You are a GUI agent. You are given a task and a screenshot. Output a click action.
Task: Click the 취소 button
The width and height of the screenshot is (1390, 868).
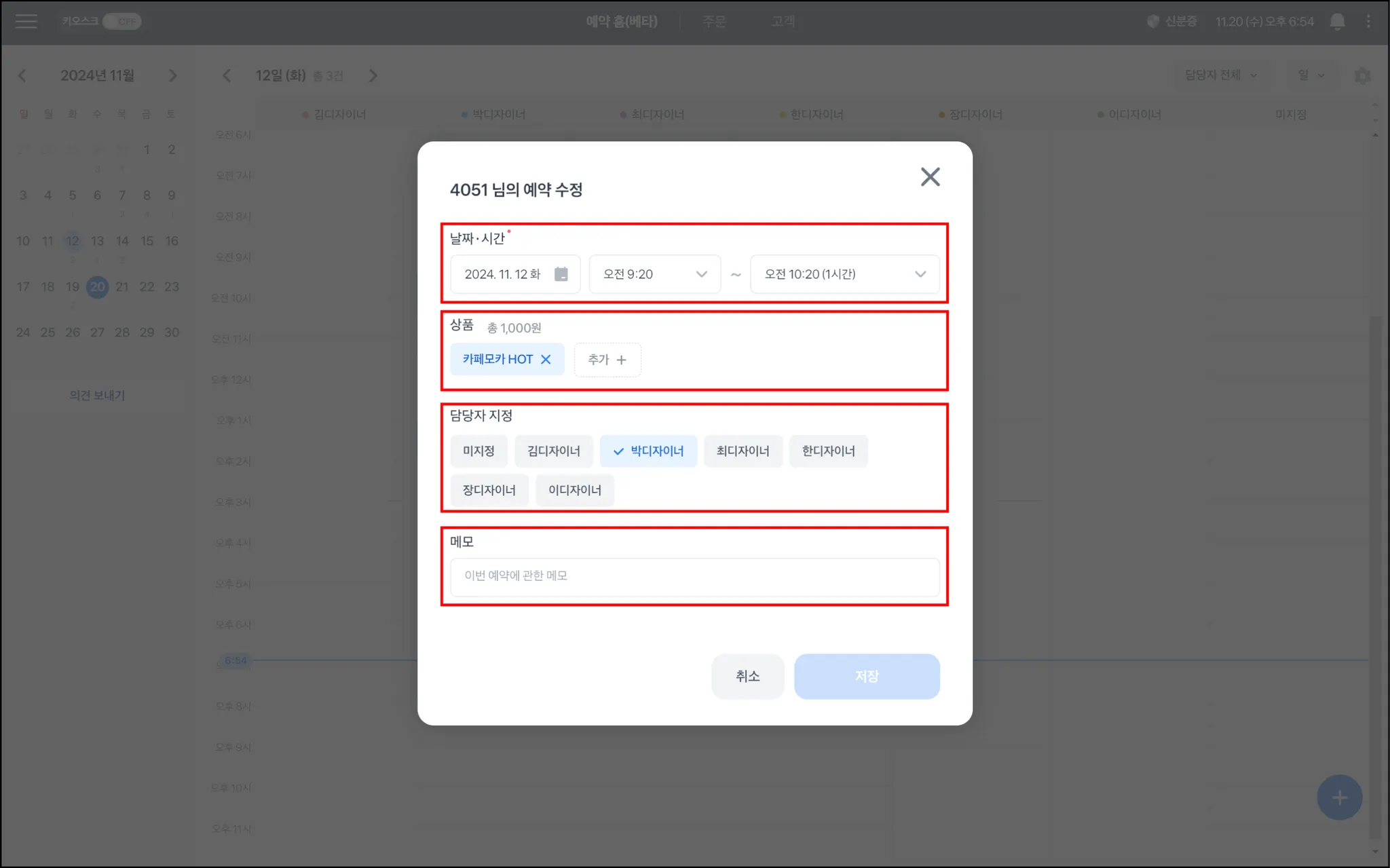[747, 676]
